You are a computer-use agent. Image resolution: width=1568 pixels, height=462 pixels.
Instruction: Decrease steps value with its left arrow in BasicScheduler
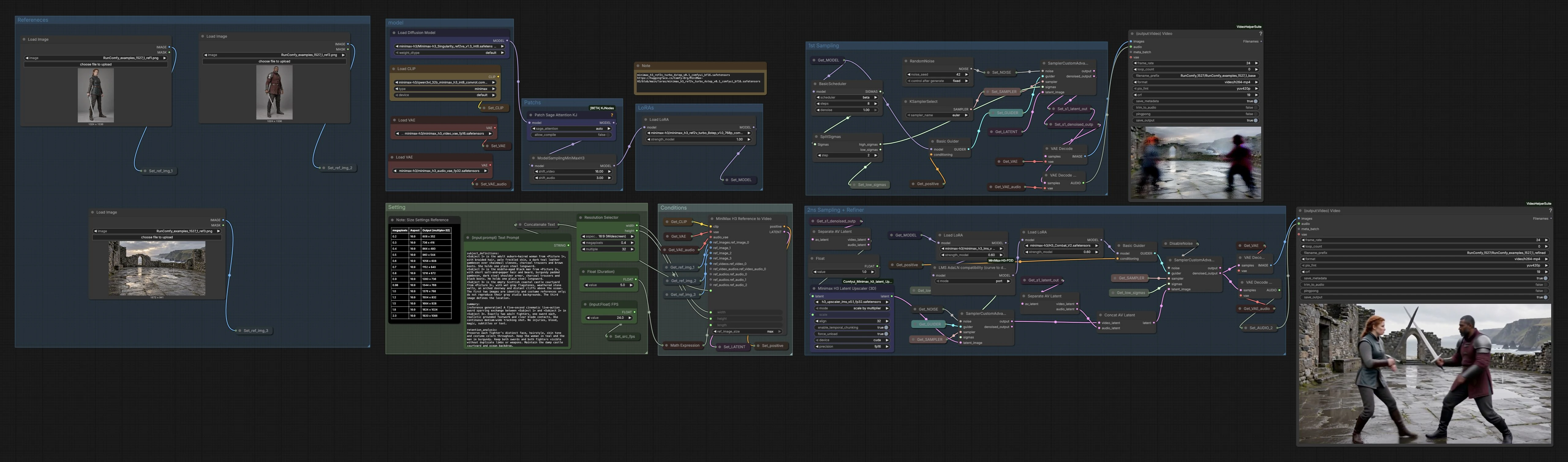817,104
